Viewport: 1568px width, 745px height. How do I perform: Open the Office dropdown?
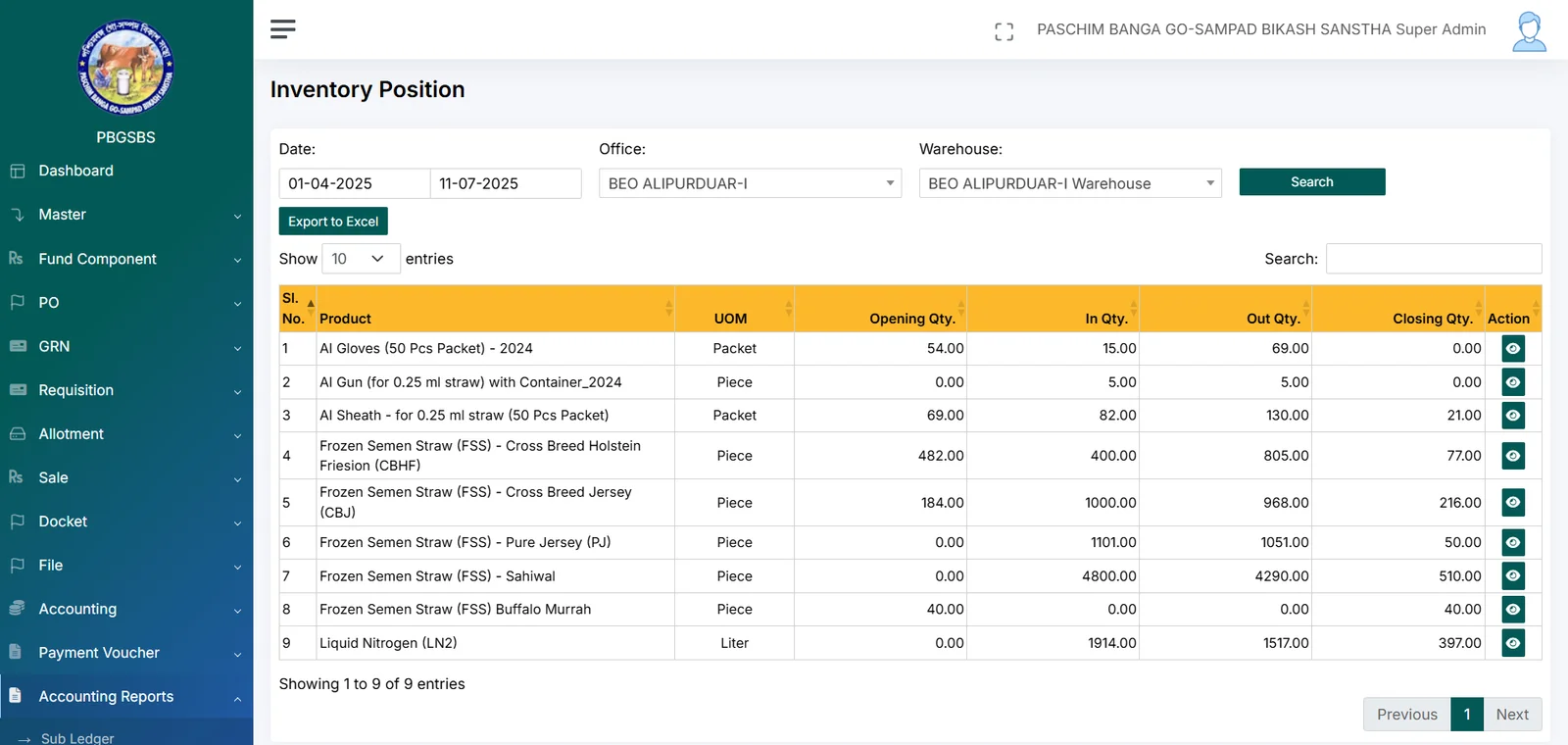pos(750,183)
